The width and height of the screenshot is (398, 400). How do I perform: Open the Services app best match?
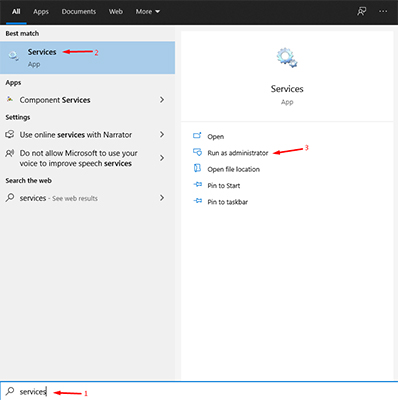coord(87,57)
